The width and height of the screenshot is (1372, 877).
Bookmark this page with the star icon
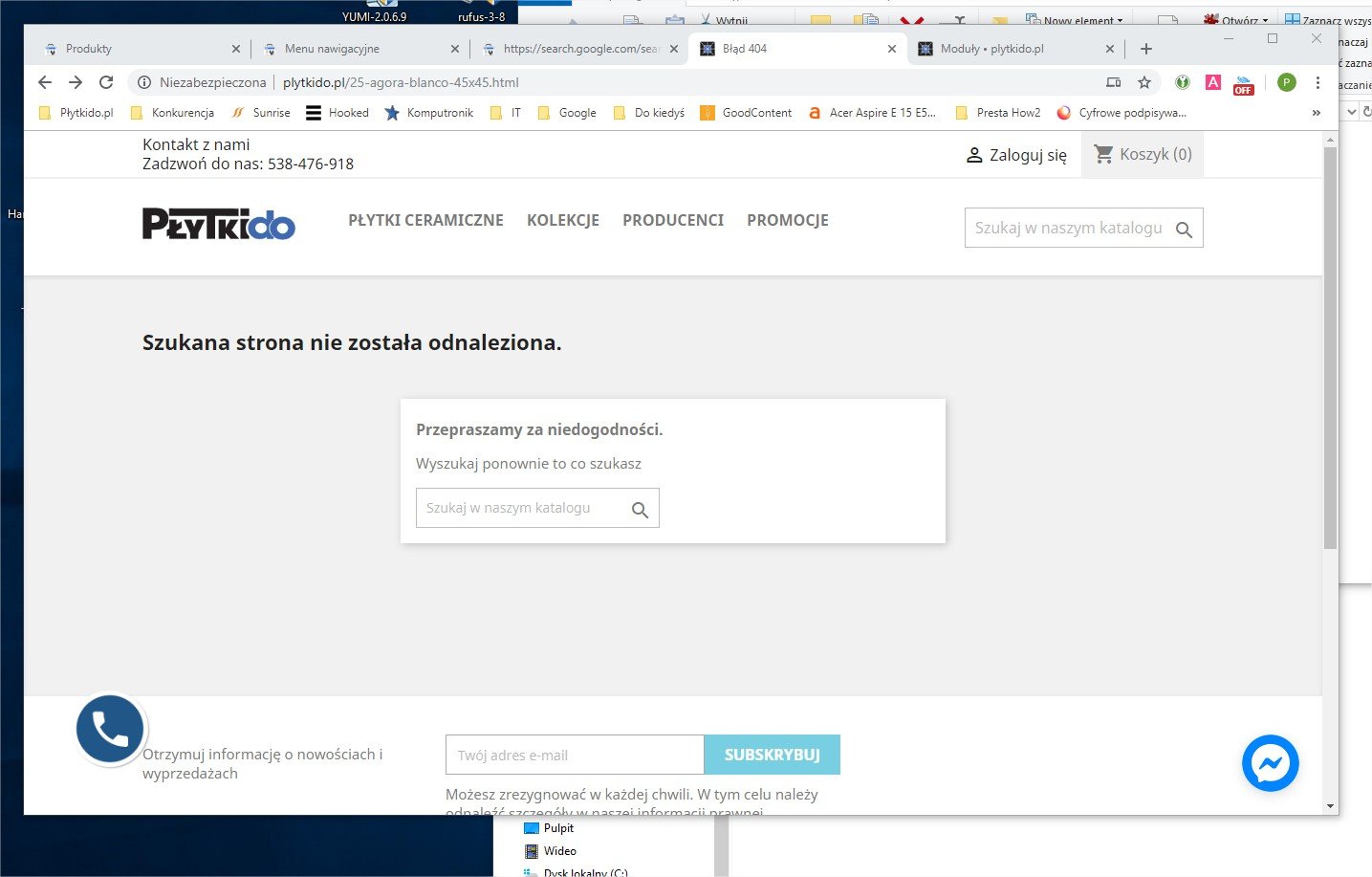[1144, 82]
